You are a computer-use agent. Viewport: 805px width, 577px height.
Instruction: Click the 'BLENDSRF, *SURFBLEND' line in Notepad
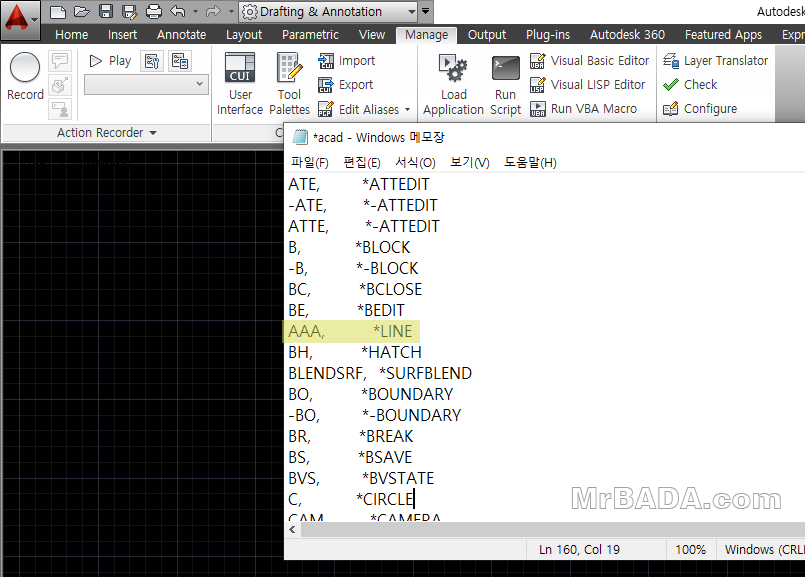[380, 373]
